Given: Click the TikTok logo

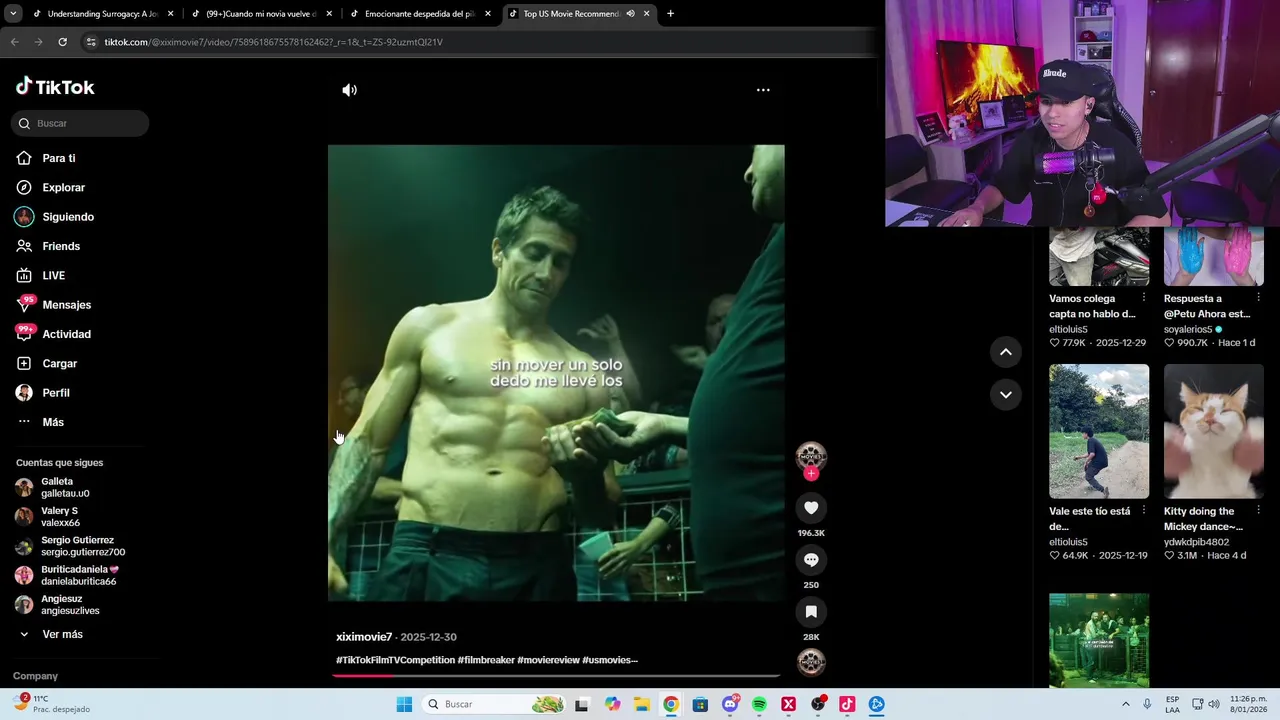Looking at the screenshot, I should (55, 87).
